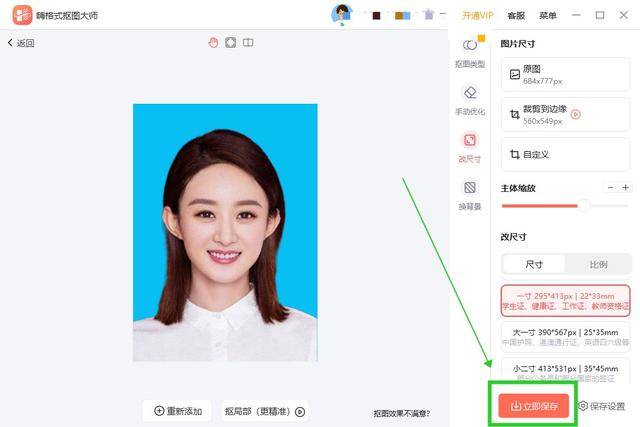This screenshot has width=640, height=427.
Task: Switch to the 抠图类型 panel
Action: 470,53
